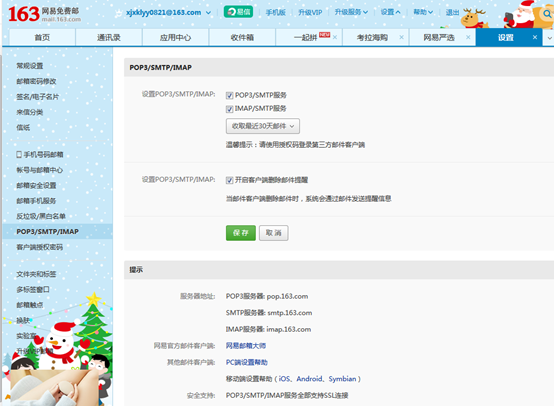Image resolution: width=554 pixels, height=406 pixels.
Task: Click the phone icon beside 手机号码邮箱
Action: pyautogui.click(x=19, y=154)
